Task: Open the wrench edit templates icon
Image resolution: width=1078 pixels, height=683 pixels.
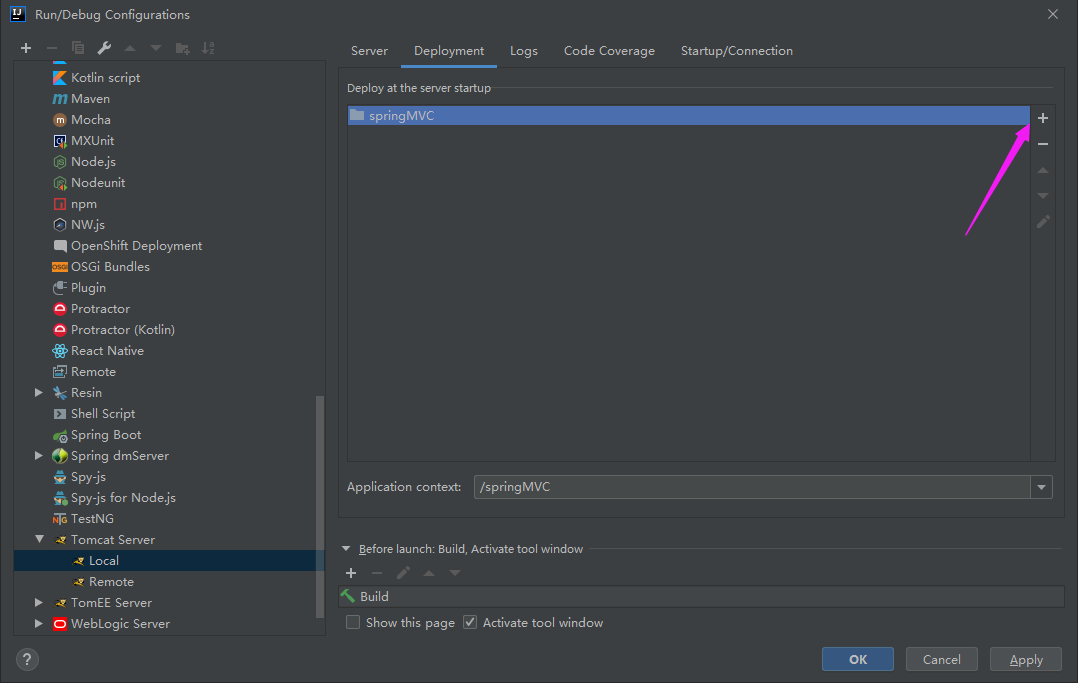Action: tap(104, 48)
